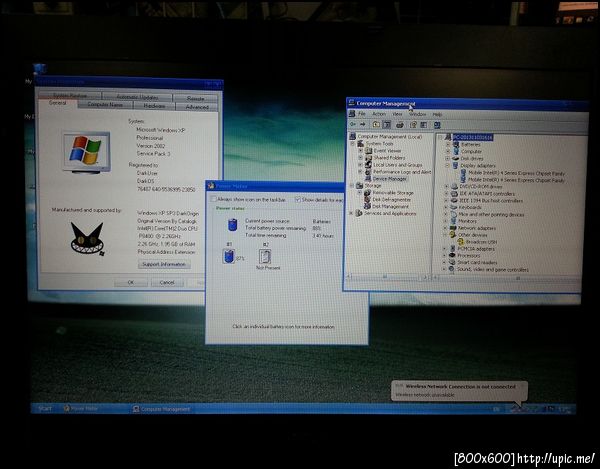600x469 pixels.
Task: Select the Disk Management icon
Action: tap(367, 206)
